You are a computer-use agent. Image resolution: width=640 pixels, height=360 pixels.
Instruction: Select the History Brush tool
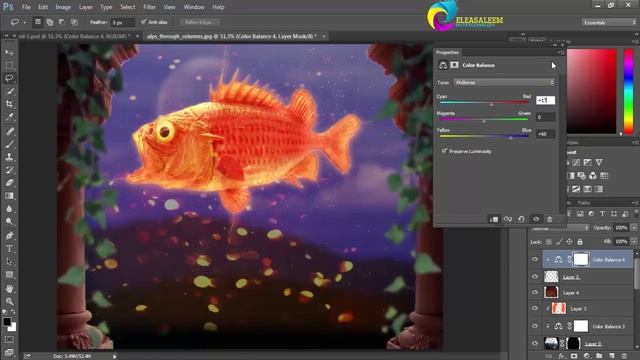click(x=9, y=170)
